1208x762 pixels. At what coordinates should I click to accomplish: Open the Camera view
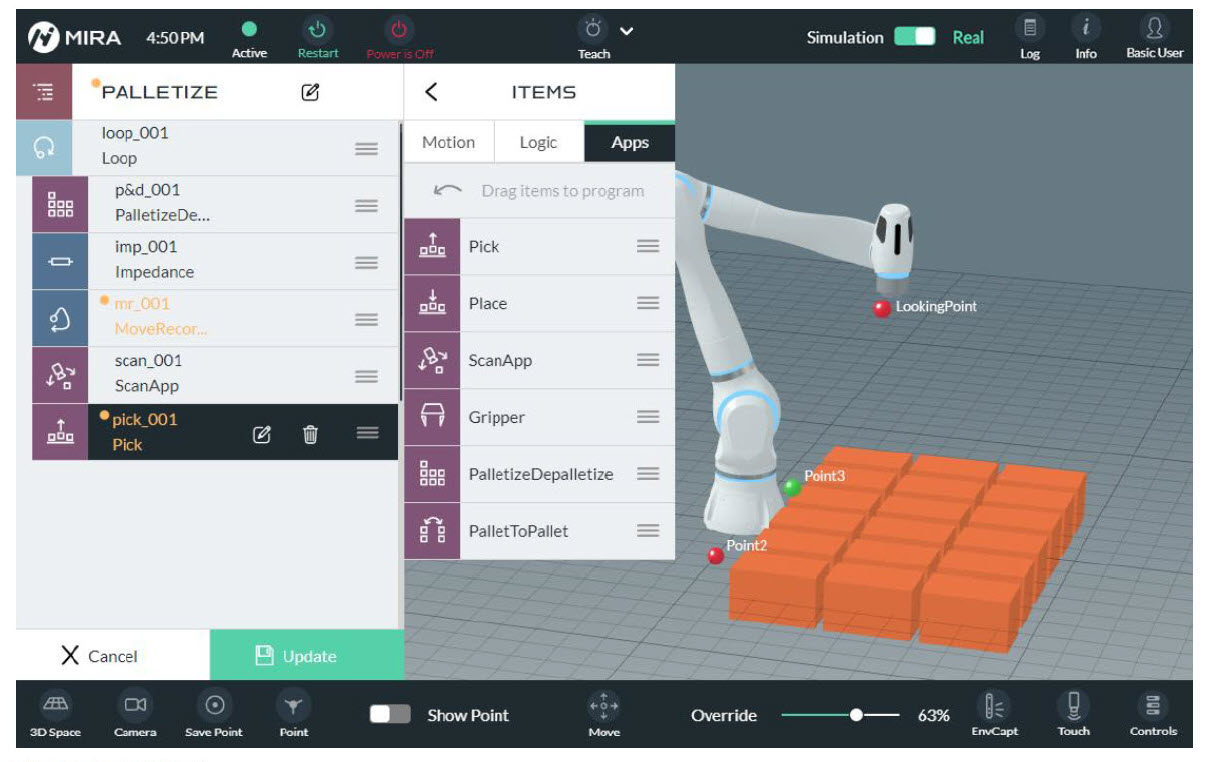135,714
